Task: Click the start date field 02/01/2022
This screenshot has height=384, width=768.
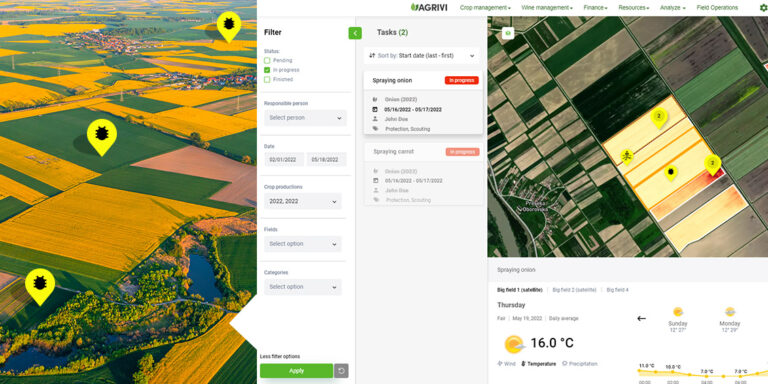Action: click(x=284, y=160)
